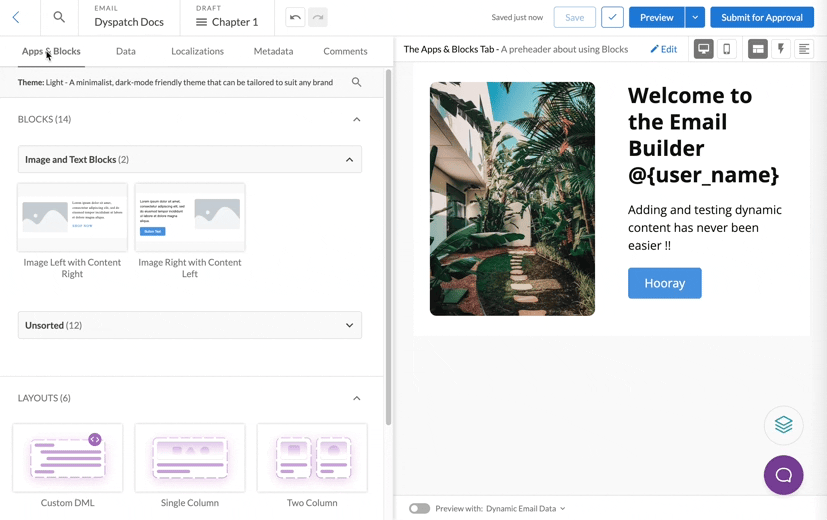Toggle the Preview with data switch
The image size is (827, 520).
pyautogui.click(x=420, y=508)
